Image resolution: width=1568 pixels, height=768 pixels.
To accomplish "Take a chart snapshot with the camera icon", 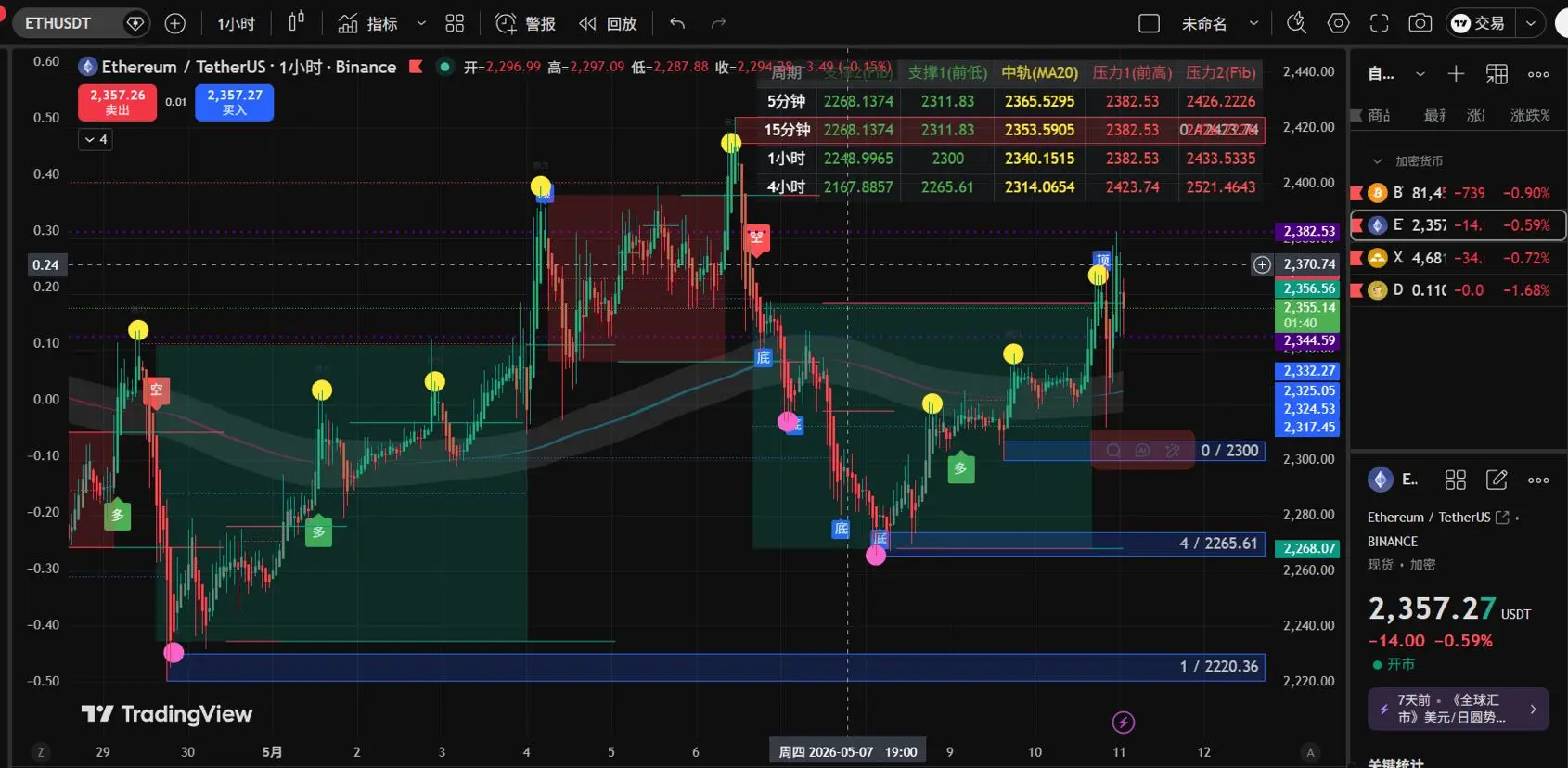I will [1420, 23].
